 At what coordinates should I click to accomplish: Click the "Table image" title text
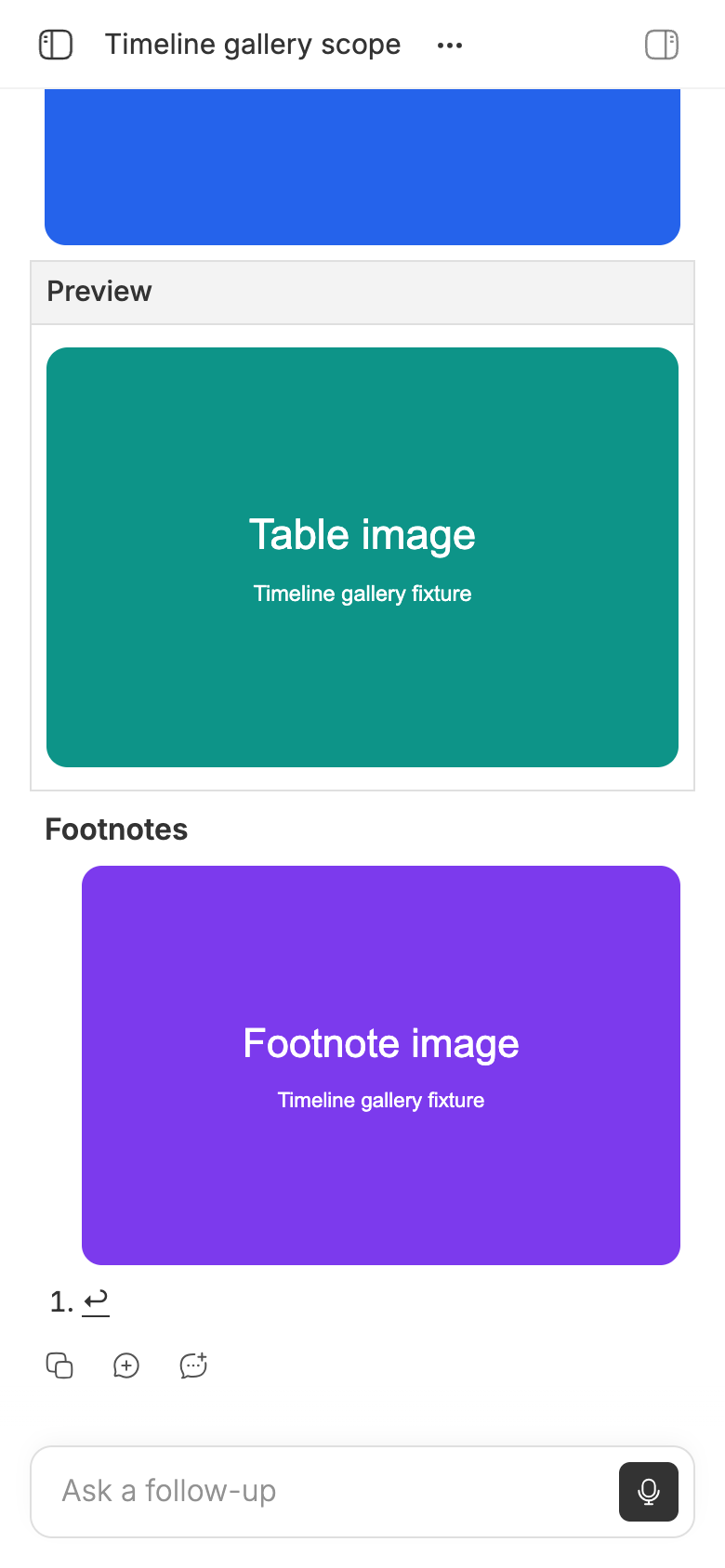pyautogui.click(x=362, y=535)
